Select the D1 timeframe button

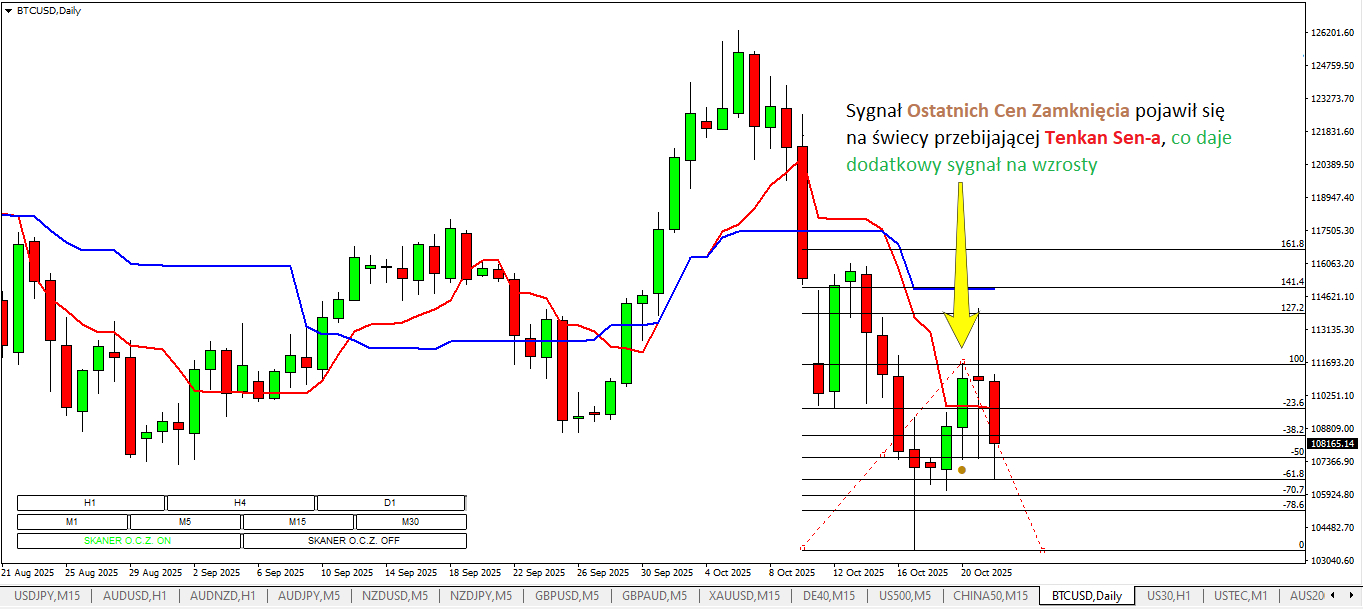tap(390, 503)
